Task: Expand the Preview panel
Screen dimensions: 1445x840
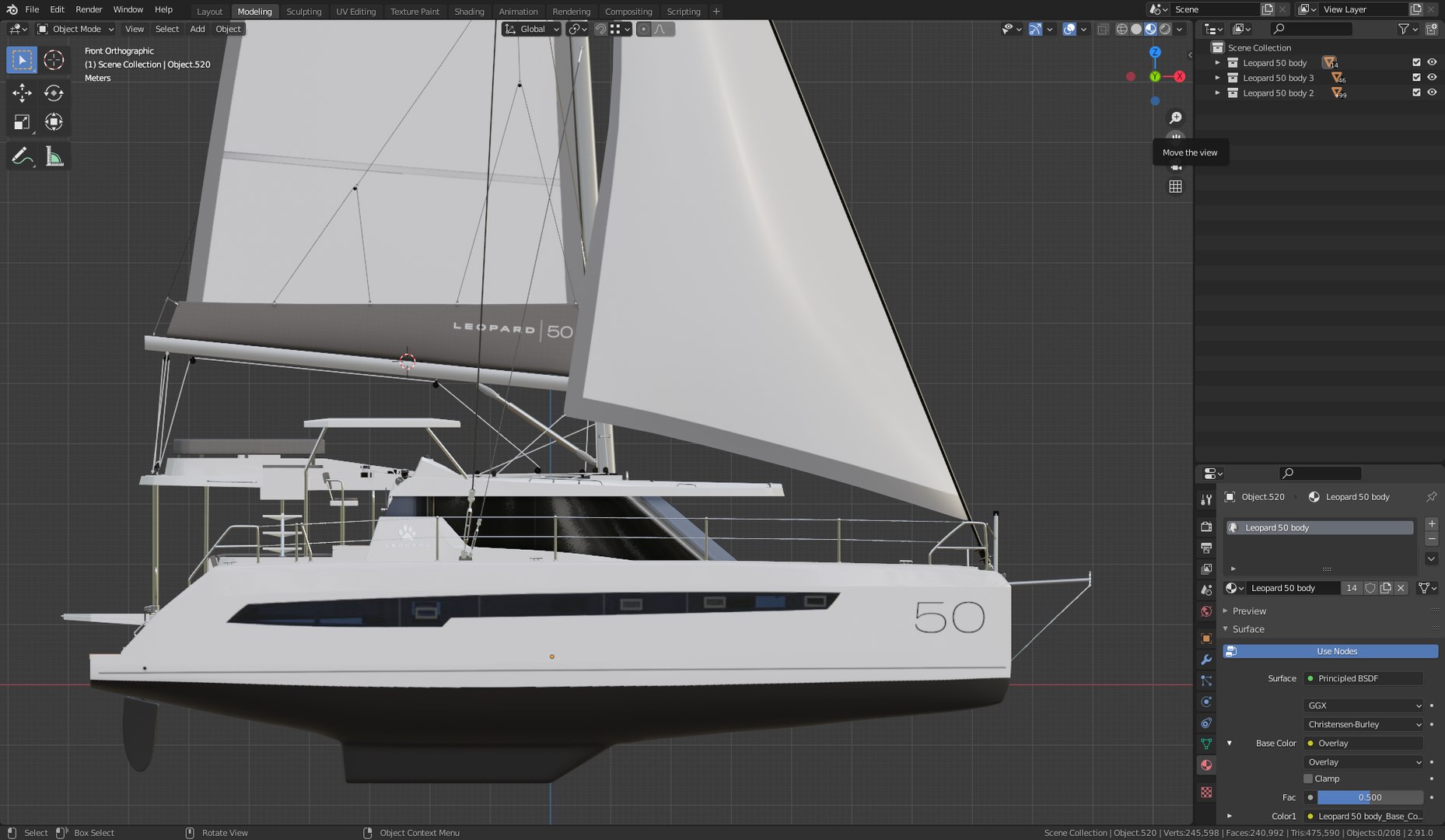Action: click(1226, 611)
